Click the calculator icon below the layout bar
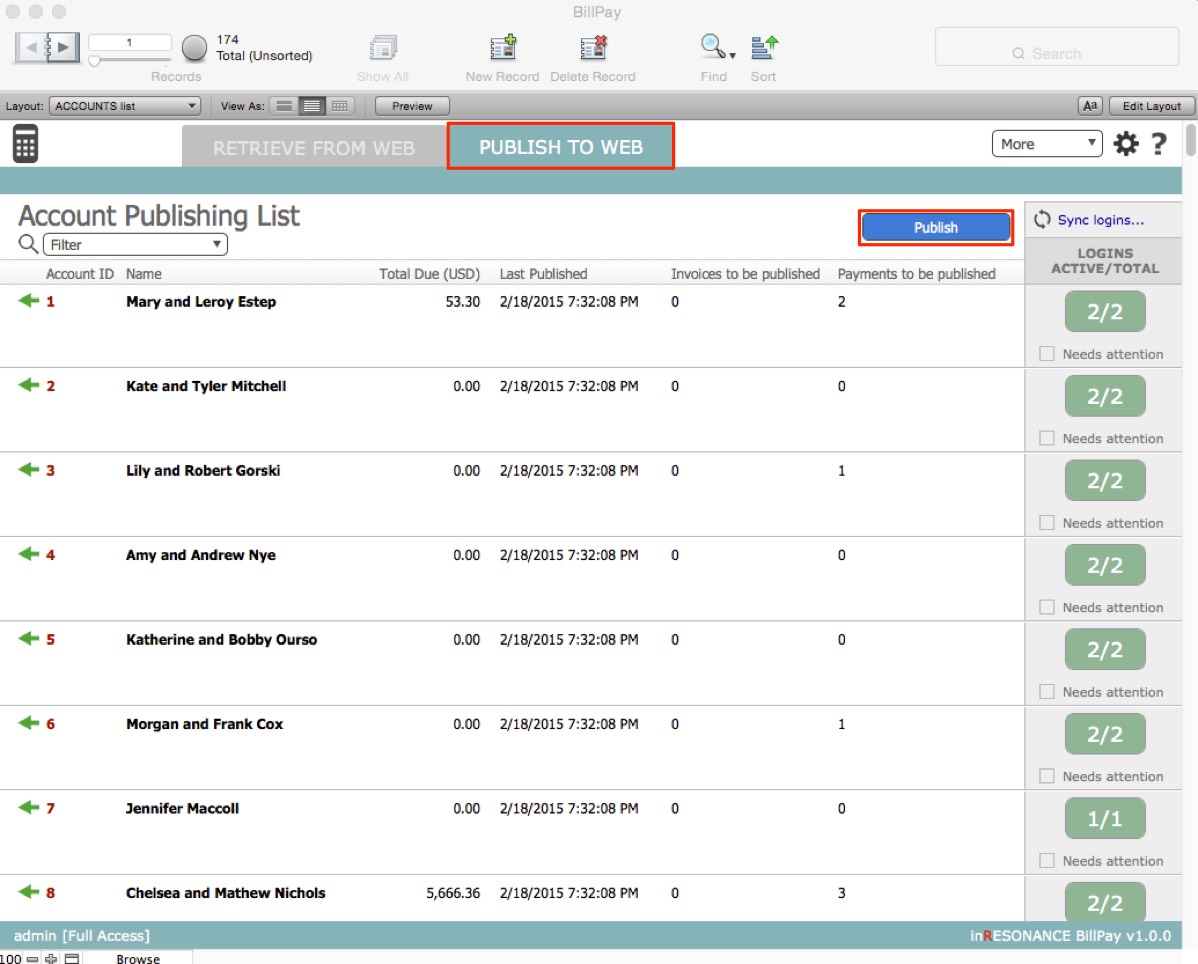 pos(25,145)
